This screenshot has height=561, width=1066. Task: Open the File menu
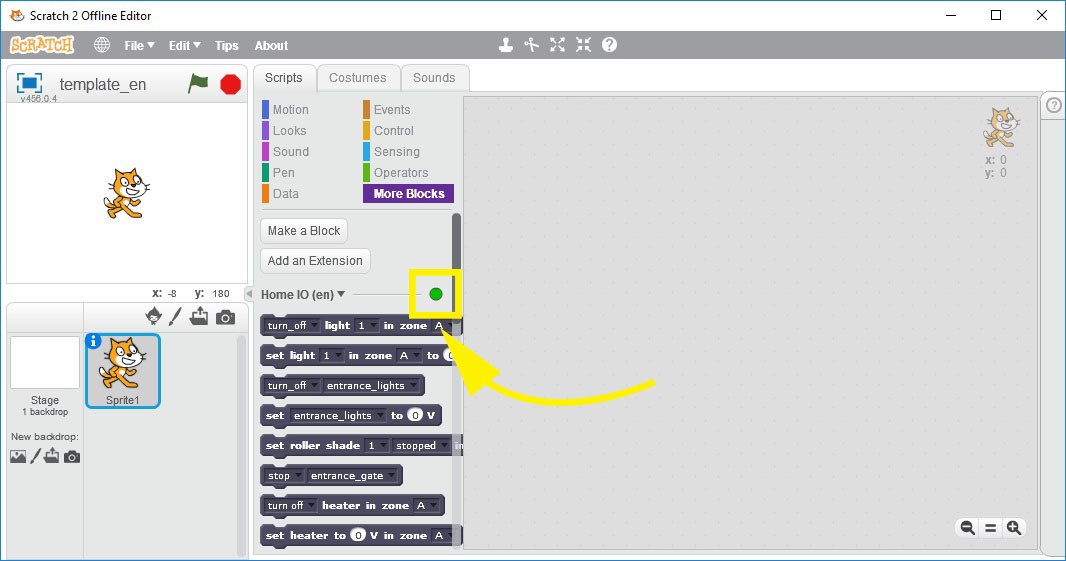pos(139,45)
